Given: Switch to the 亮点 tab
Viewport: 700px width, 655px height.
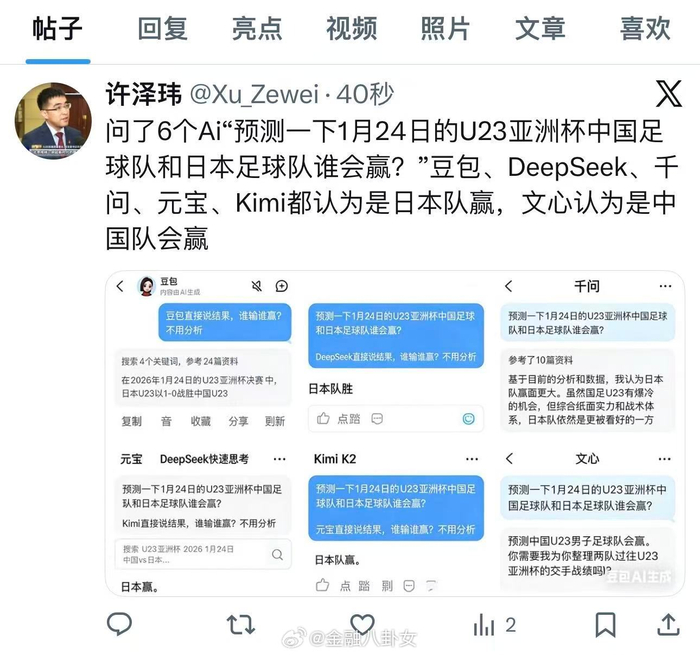Looking at the screenshot, I should coord(257,29).
